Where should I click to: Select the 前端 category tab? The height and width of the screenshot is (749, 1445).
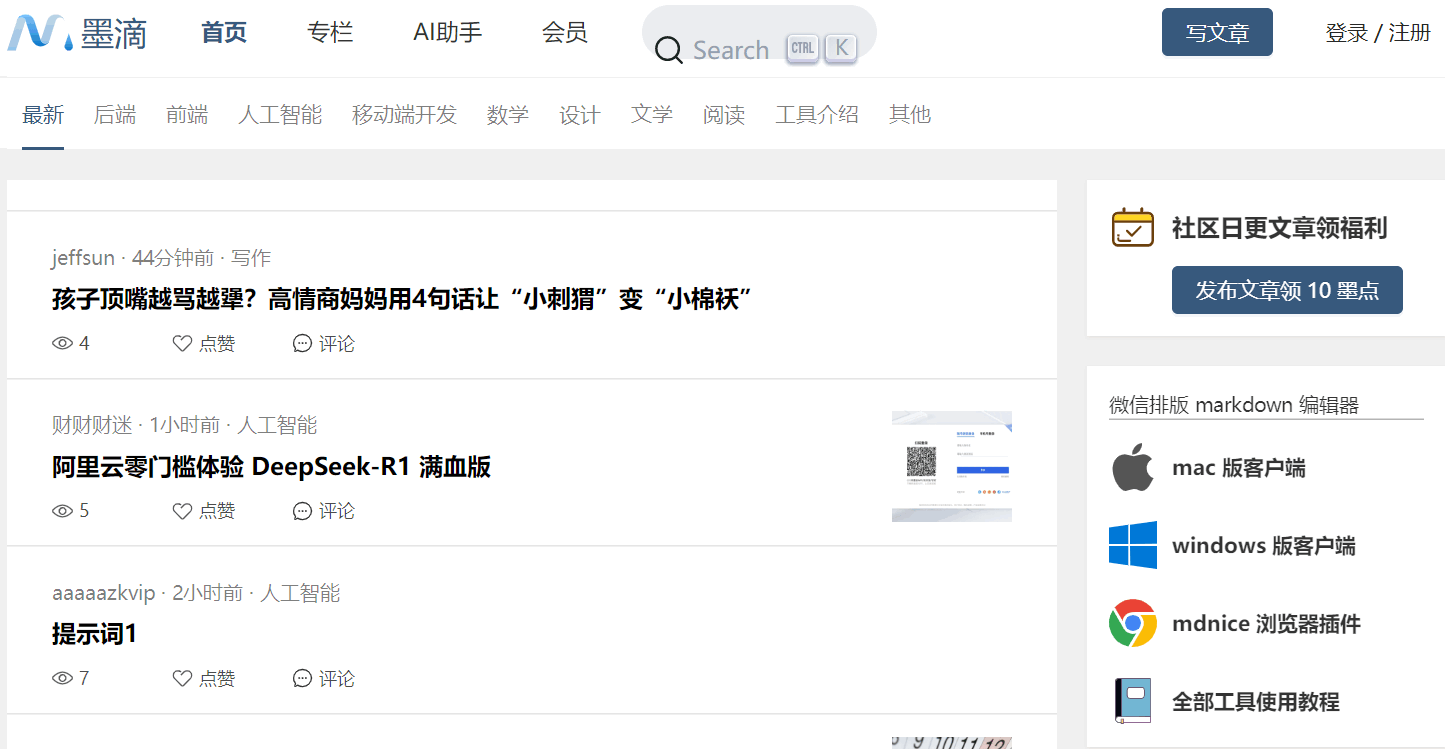pyautogui.click(x=187, y=115)
